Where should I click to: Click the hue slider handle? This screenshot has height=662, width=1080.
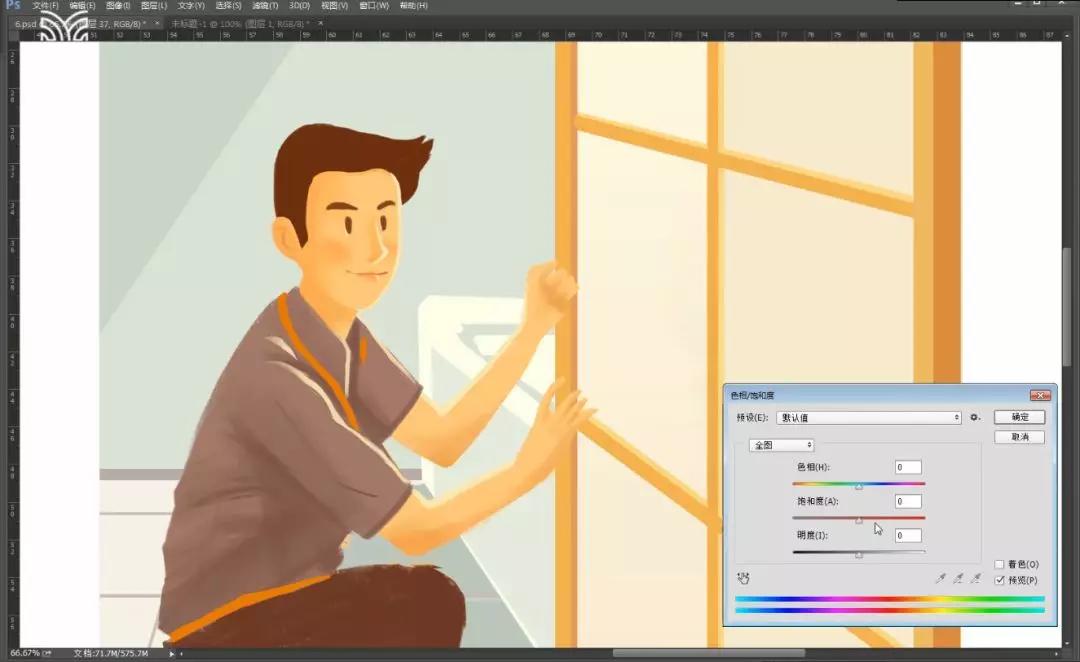point(859,486)
